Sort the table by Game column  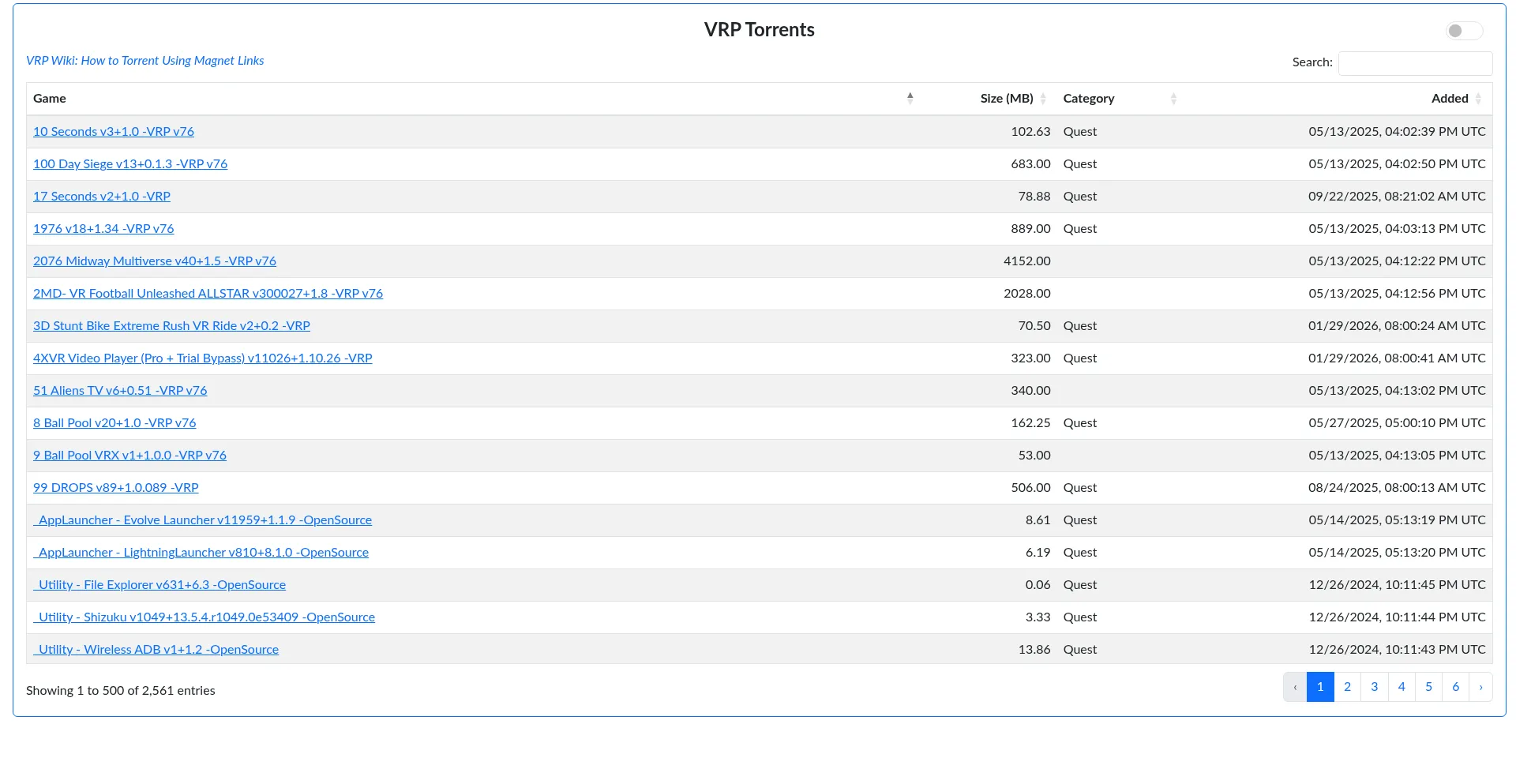coord(474,99)
